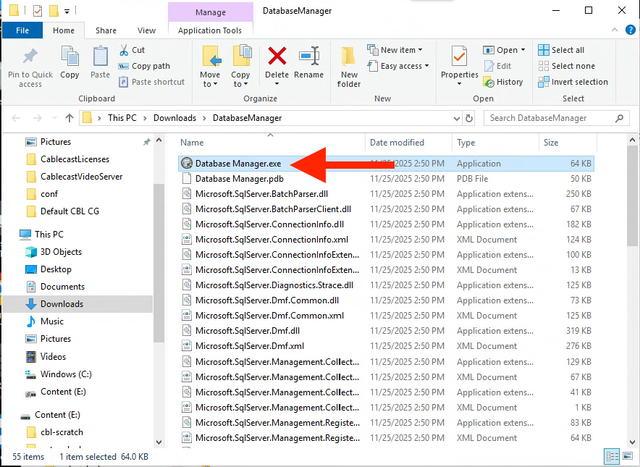Open the address bar history dropdown
This screenshot has width=640, height=467.
point(457,118)
